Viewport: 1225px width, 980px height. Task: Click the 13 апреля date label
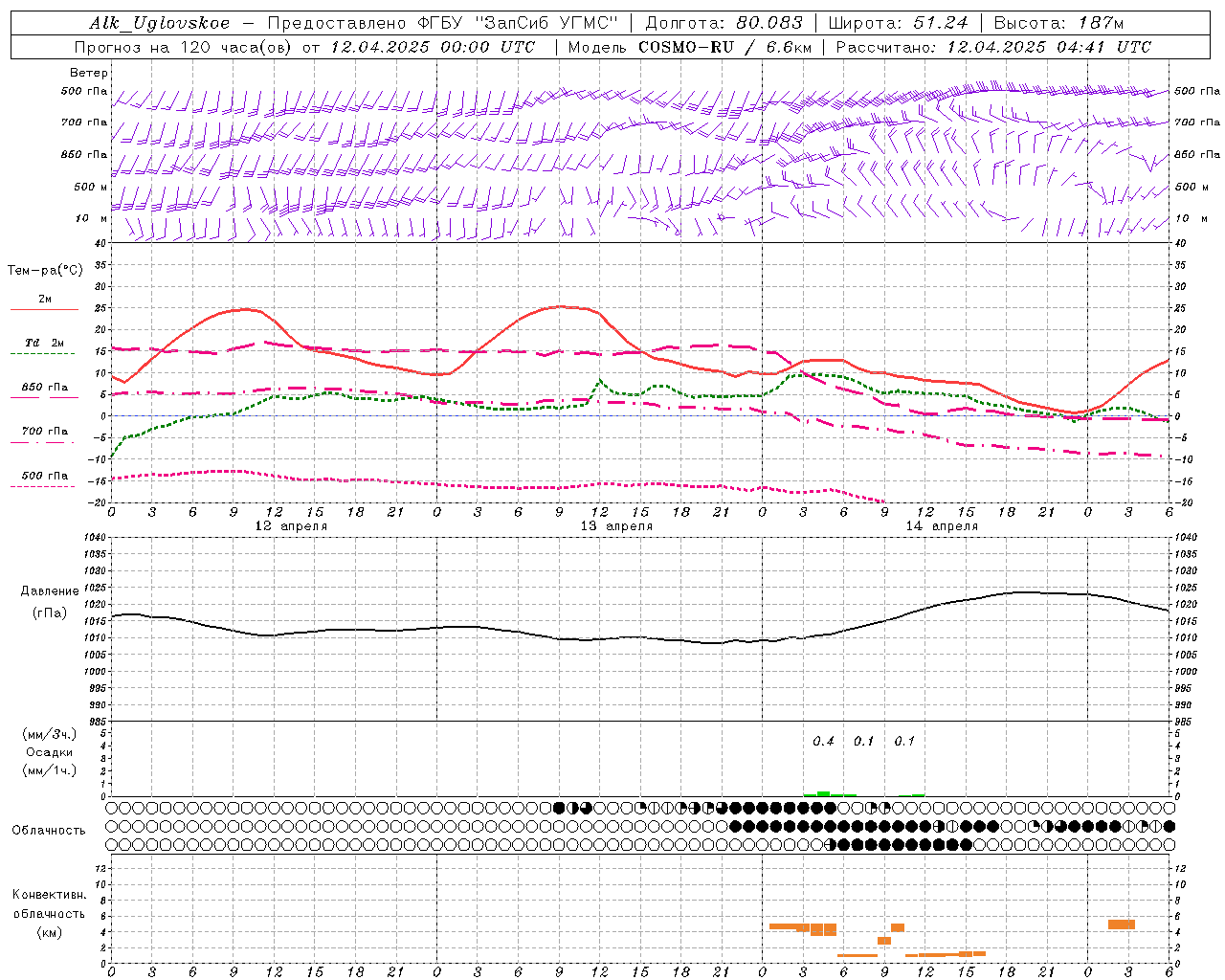point(616,526)
